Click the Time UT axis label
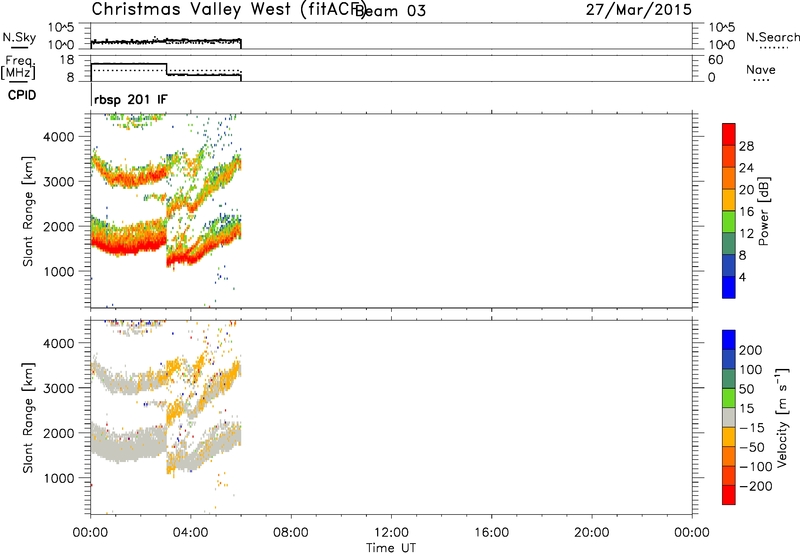The height and width of the screenshot is (554, 800). point(391,548)
